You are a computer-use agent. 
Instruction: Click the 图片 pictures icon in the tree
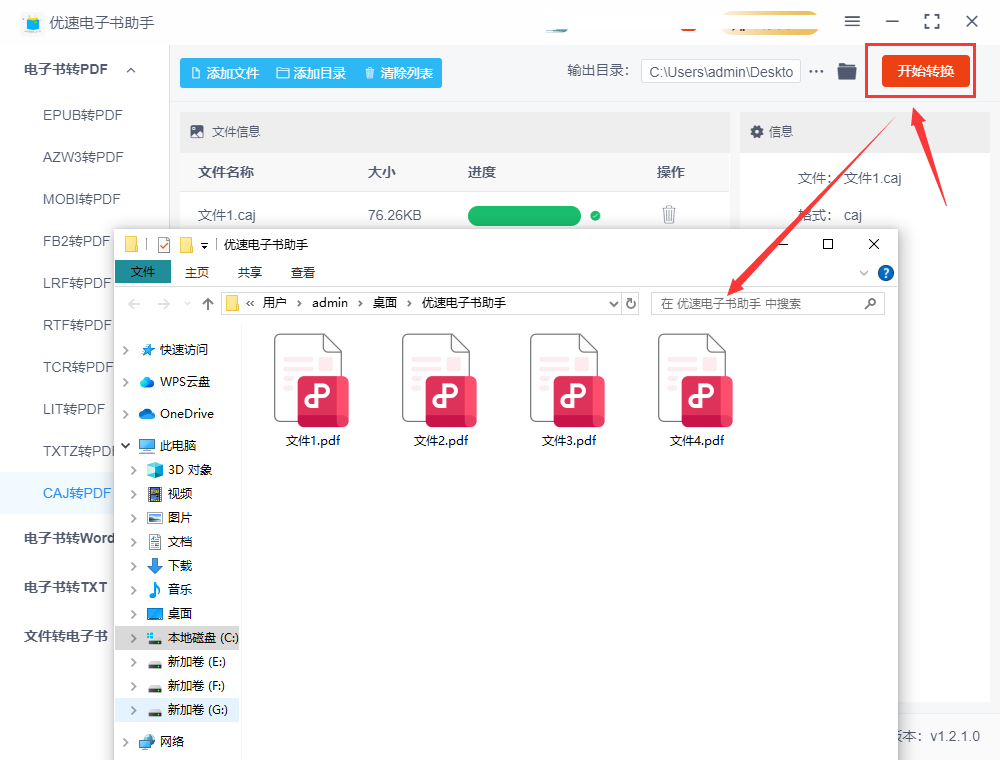[155, 518]
